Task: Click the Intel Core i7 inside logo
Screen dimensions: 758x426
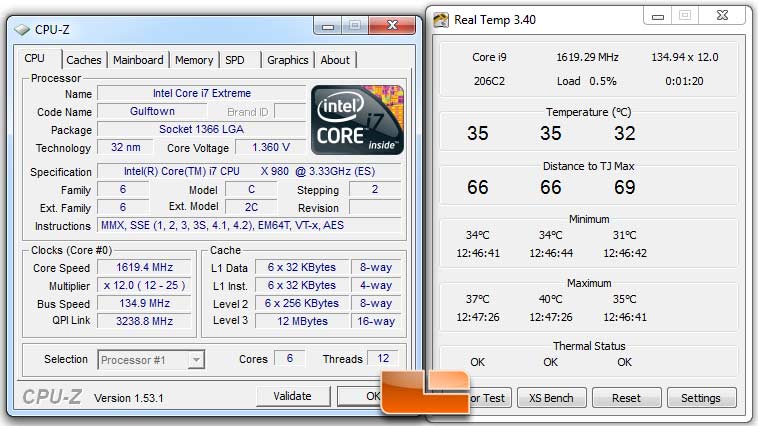Action: click(357, 120)
